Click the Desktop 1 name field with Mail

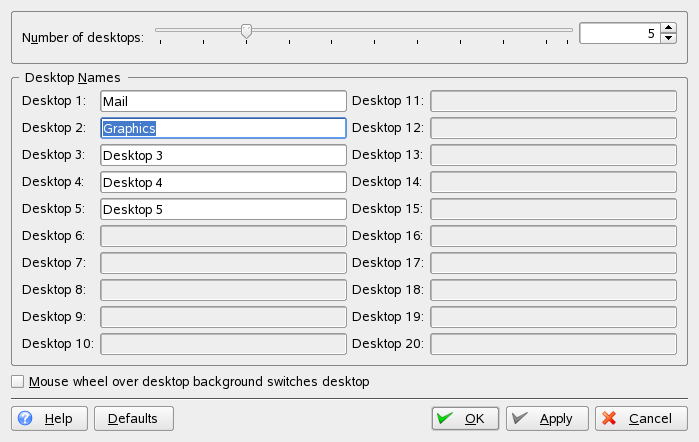click(223, 101)
